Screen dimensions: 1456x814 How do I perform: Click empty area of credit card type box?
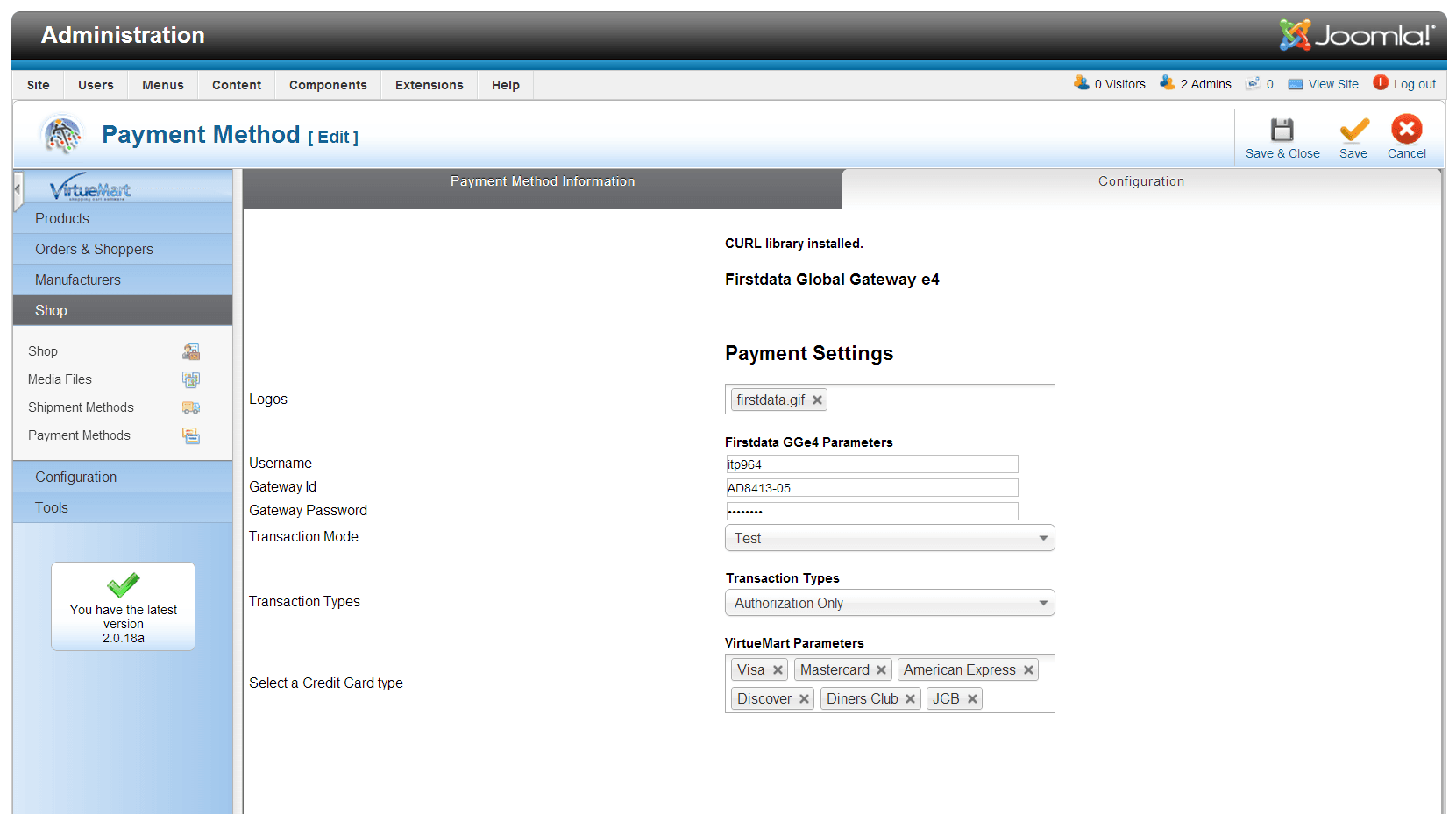tap(1017, 699)
